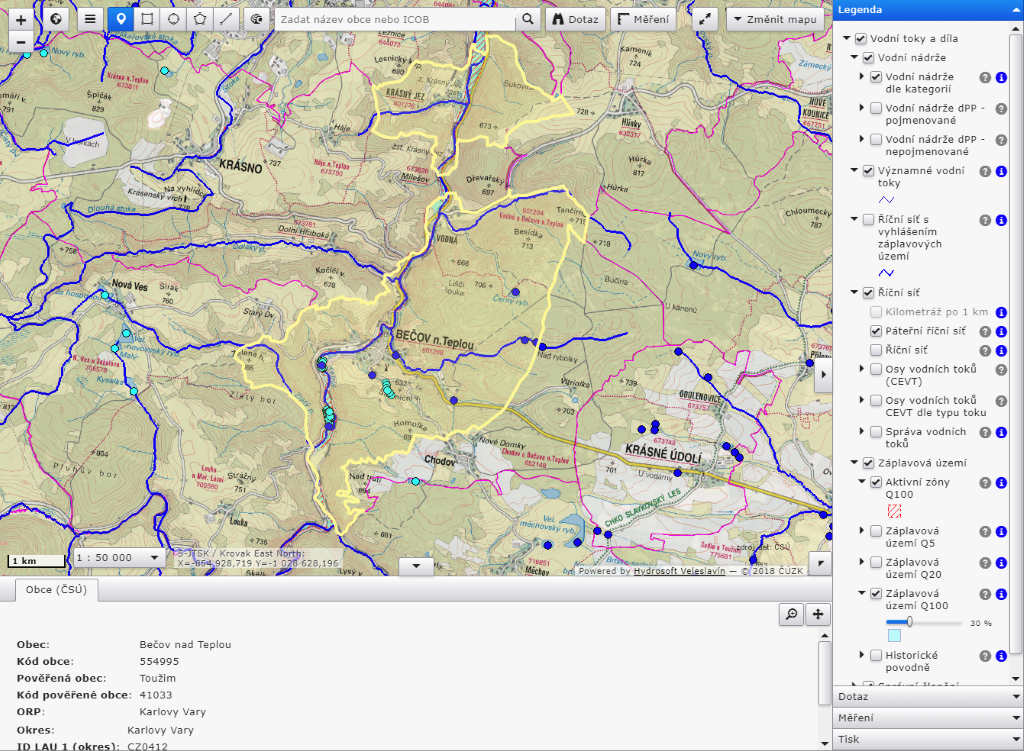1024x751 pixels.
Task: Enable Vodní nádrže dPP - pojmenované layer
Action: click(x=876, y=108)
